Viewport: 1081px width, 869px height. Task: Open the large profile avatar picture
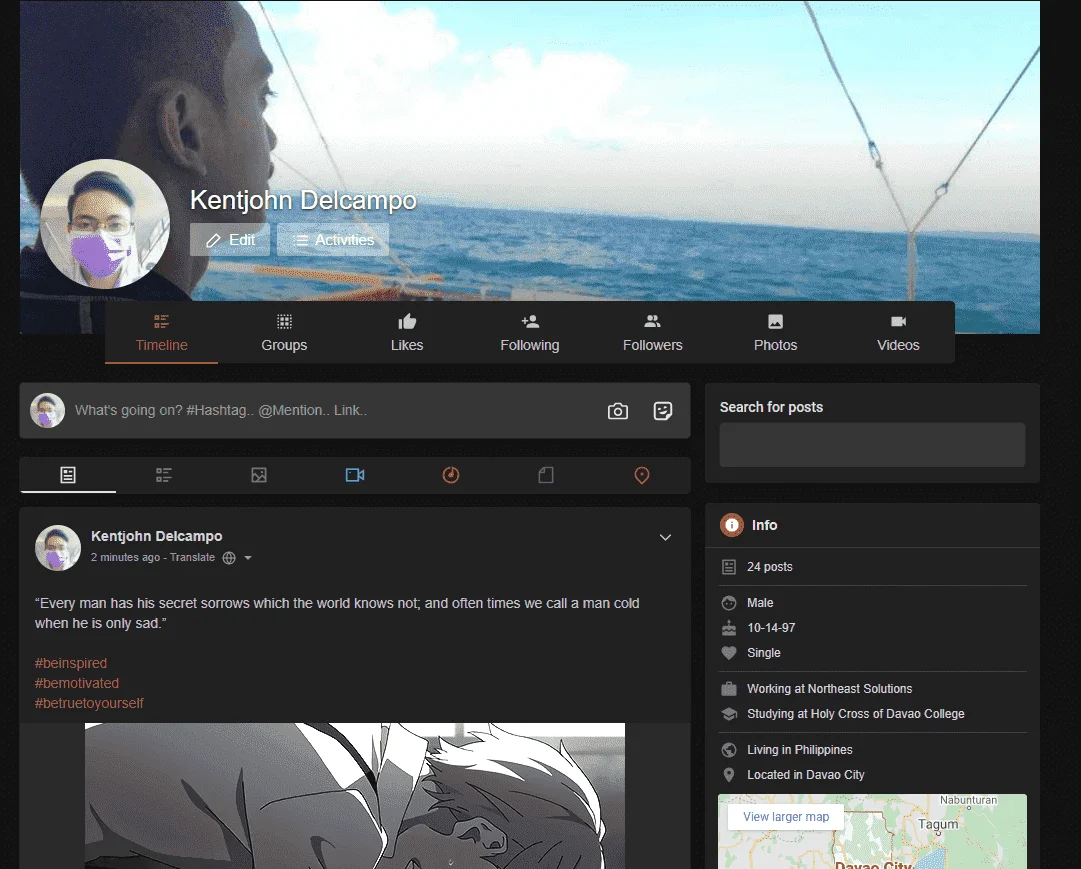(105, 224)
